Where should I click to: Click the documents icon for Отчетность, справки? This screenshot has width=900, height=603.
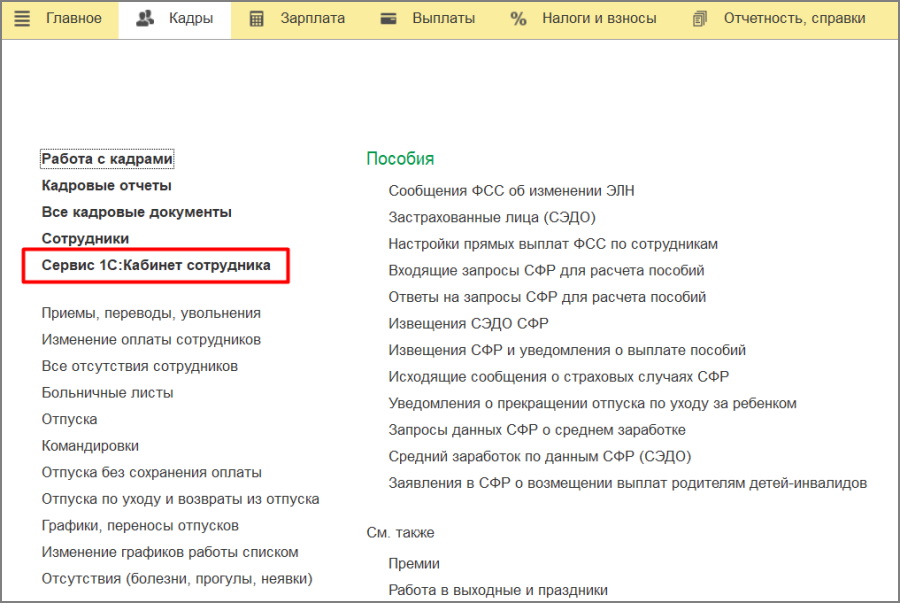pyautogui.click(x=700, y=19)
